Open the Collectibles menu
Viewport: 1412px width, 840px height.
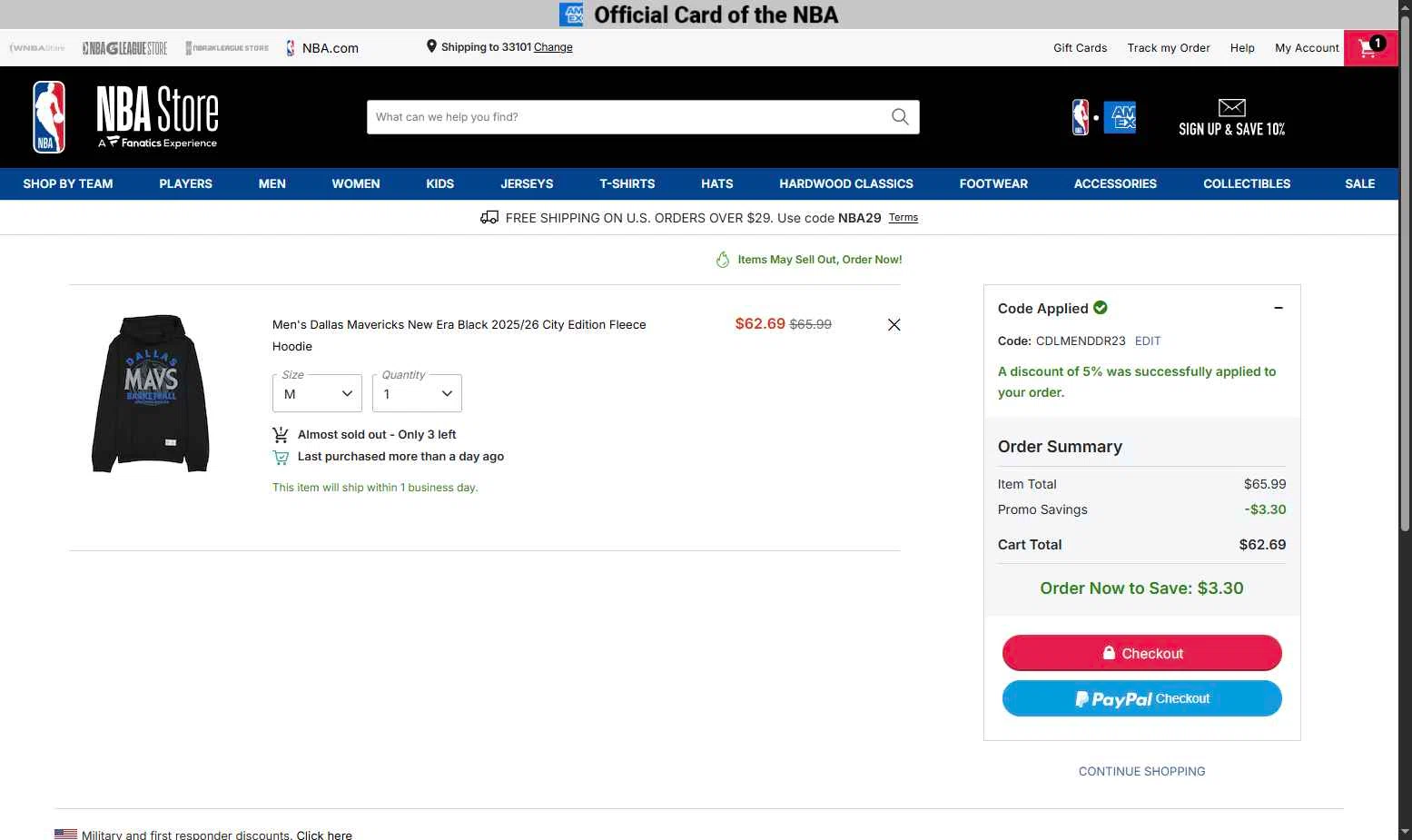[1247, 183]
